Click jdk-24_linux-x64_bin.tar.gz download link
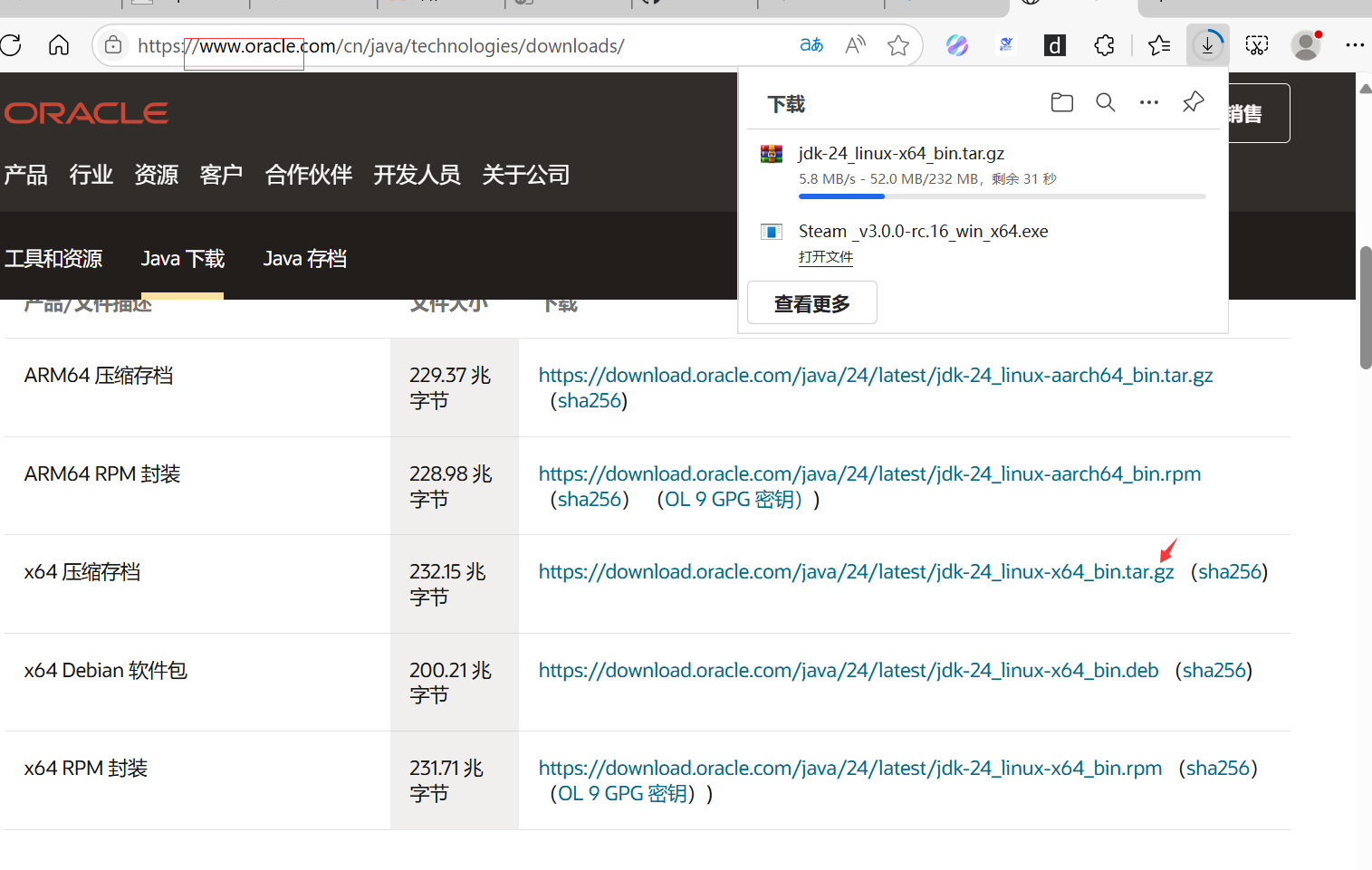 (x=857, y=572)
